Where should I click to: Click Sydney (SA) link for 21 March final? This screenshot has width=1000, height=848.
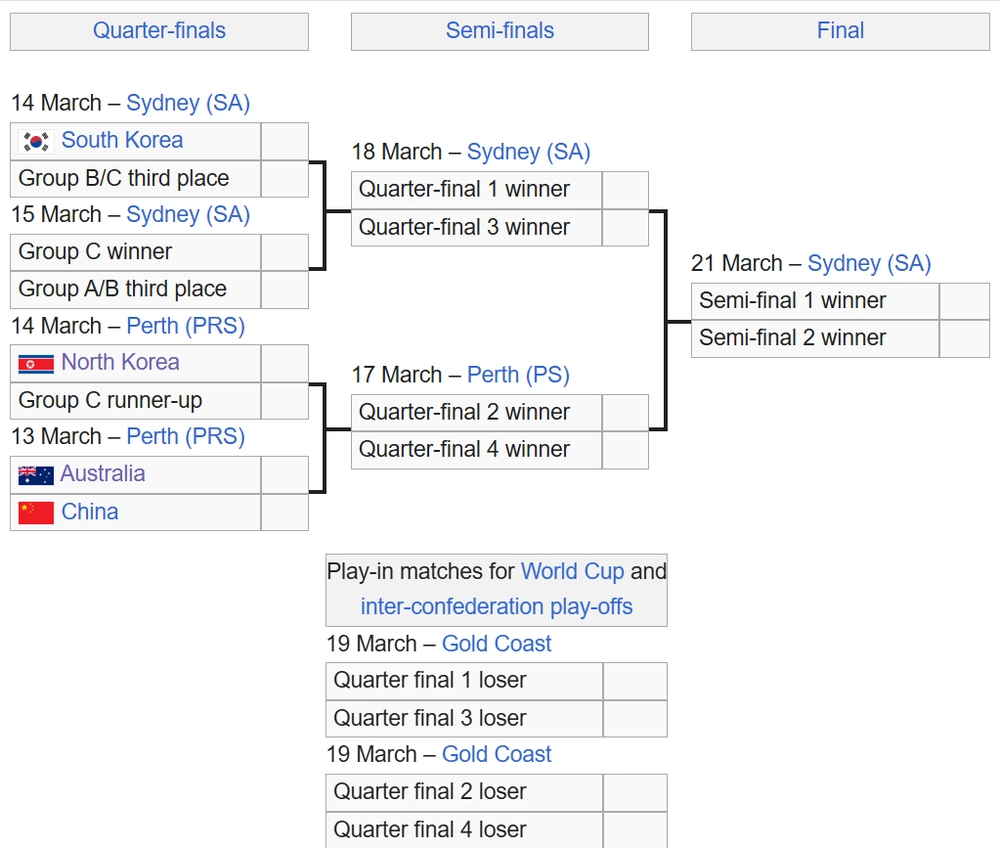pyautogui.click(x=869, y=264)
